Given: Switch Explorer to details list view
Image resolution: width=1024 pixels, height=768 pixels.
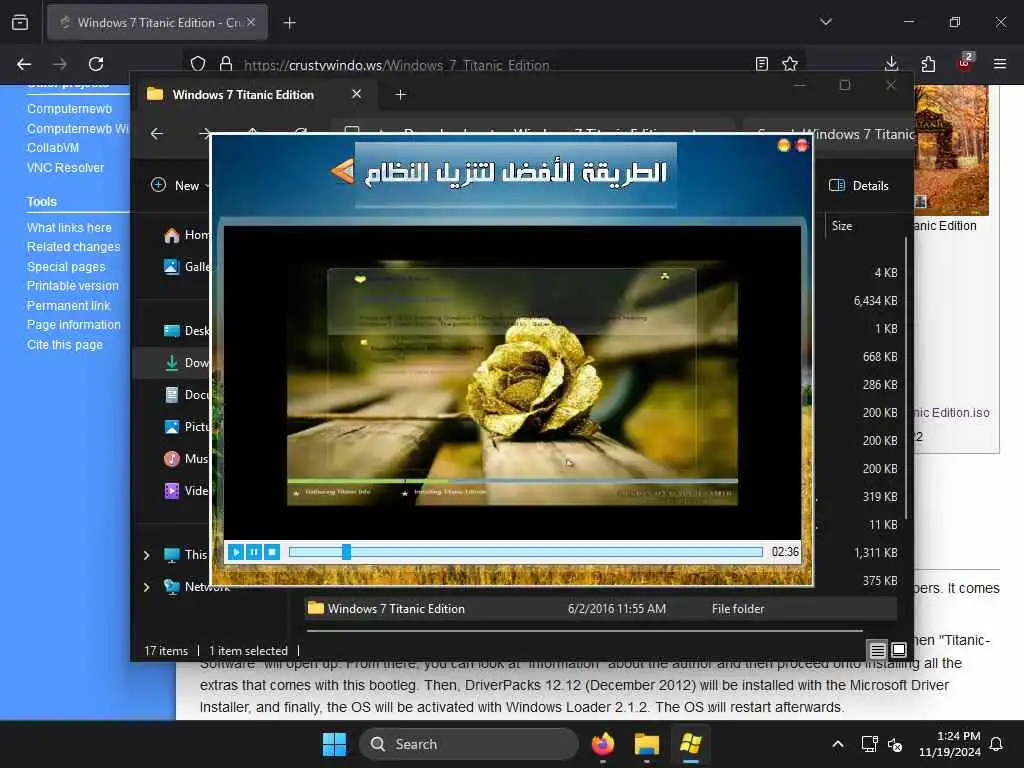Looking at the screenshot, I should point(877,650).
